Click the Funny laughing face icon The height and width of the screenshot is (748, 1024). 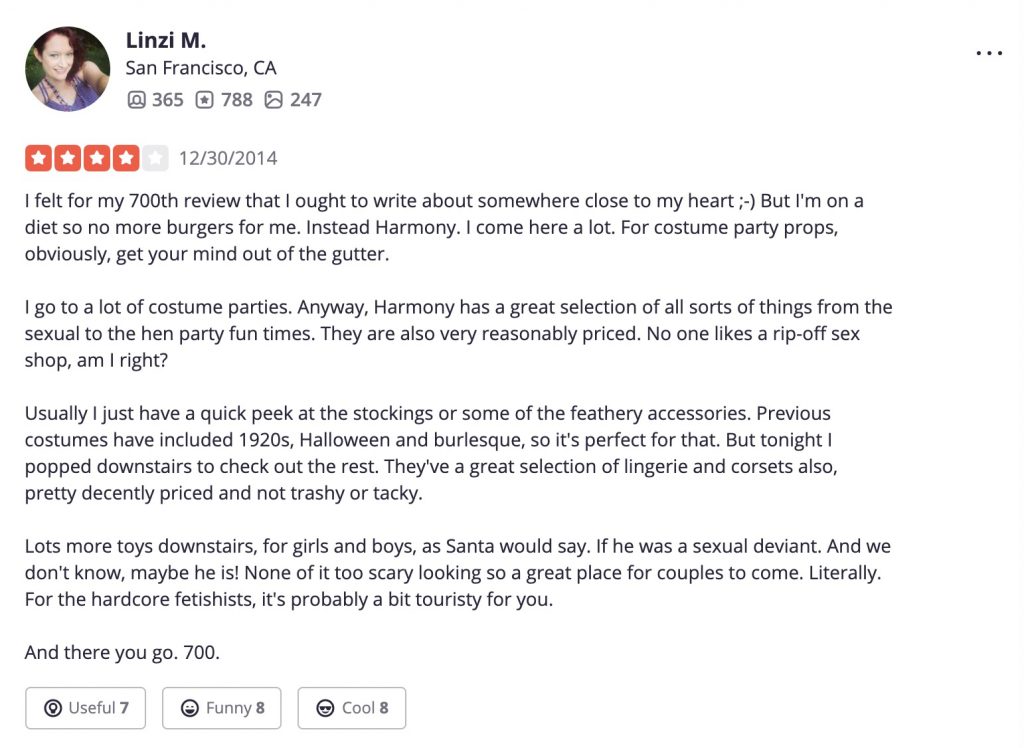(x=189, y=708)
